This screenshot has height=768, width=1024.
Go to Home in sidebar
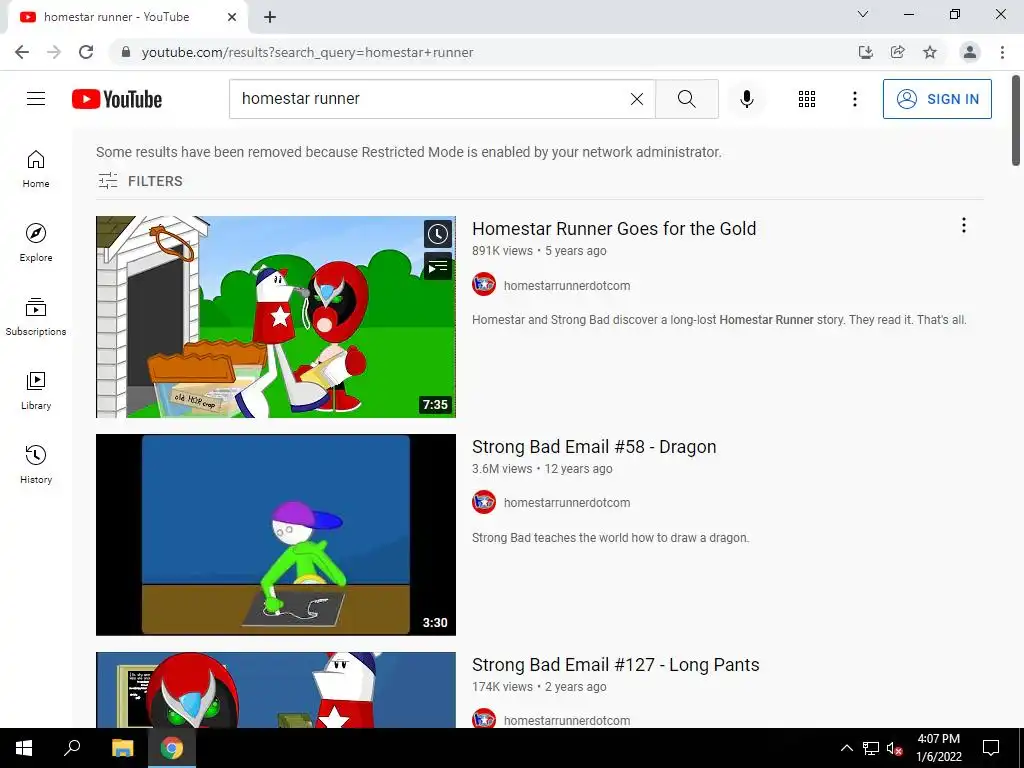tap(36, 168)
